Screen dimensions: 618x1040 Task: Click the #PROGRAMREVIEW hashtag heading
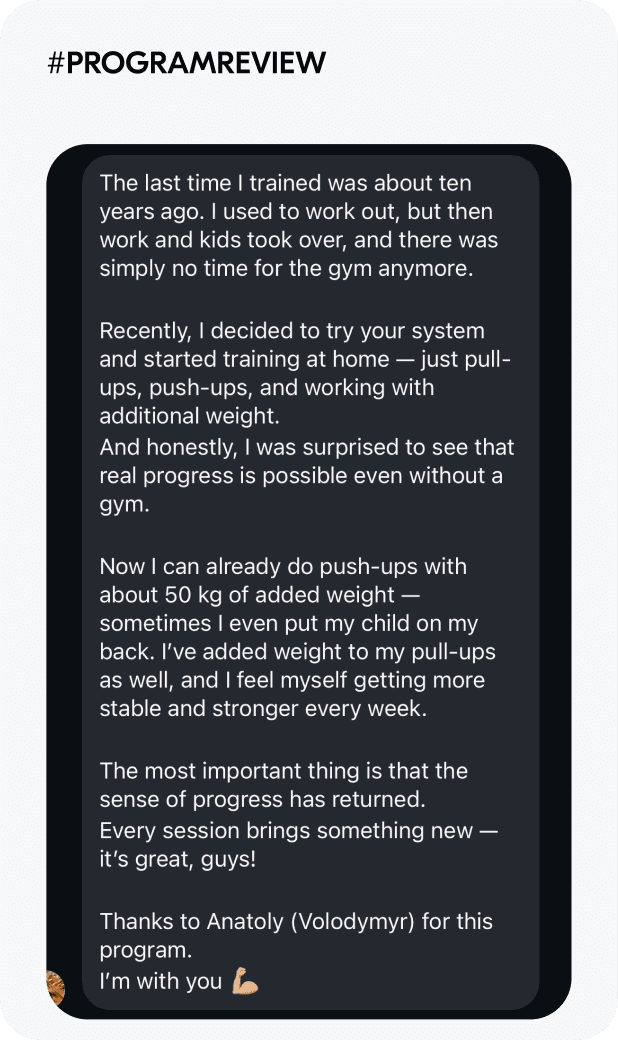click(186, 63)
